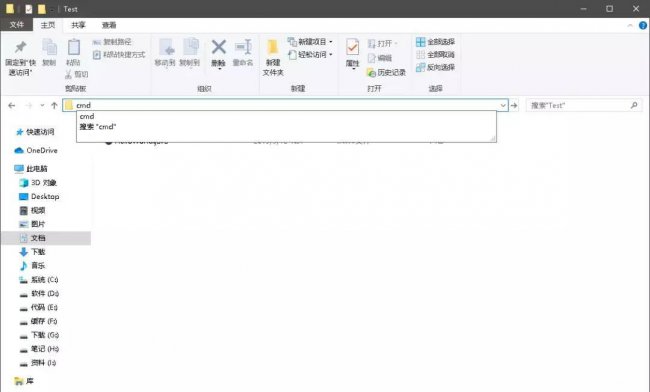Click the Properties (属性) icon

[x=352, y=47]
